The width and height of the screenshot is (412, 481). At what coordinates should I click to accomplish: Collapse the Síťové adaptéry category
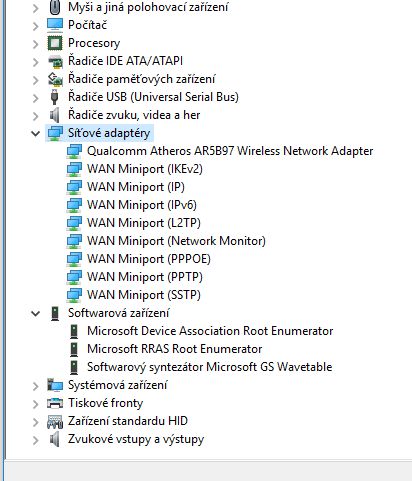[35, 133]
